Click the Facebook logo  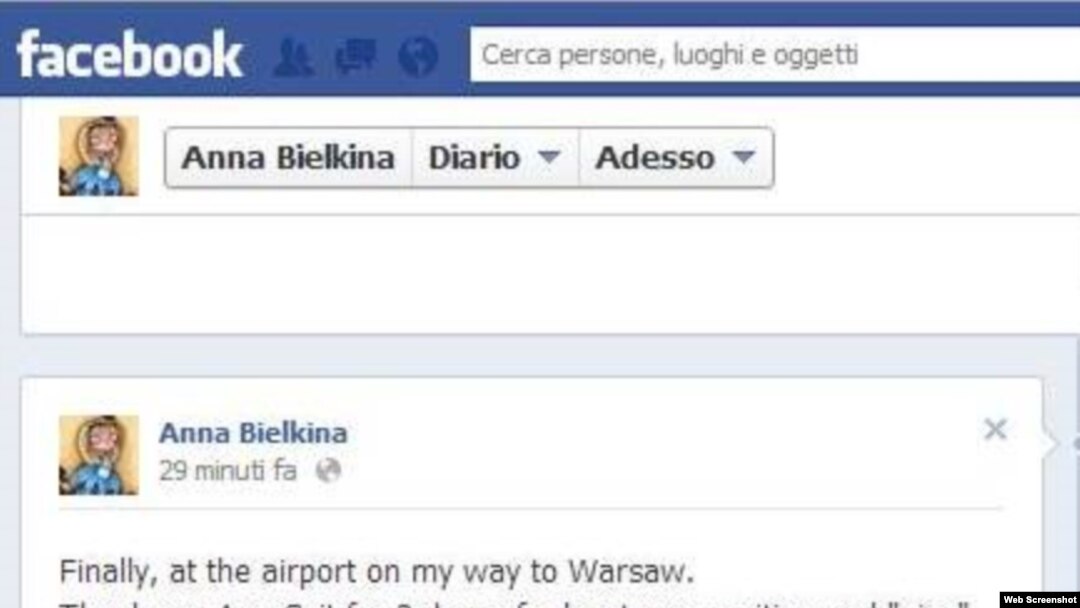129,55
